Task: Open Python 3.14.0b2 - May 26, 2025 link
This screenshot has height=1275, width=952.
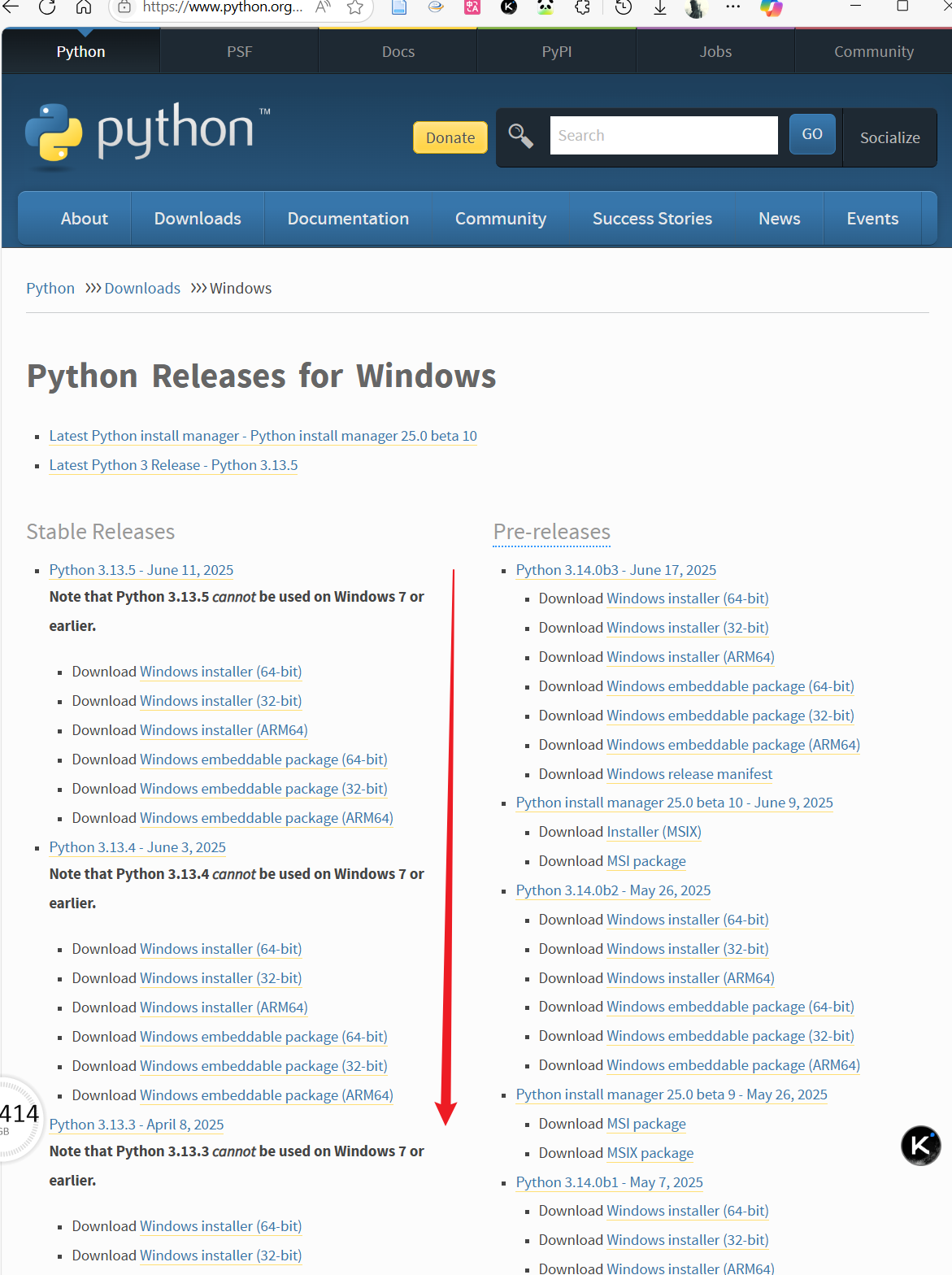Action: tap(613, 890)
